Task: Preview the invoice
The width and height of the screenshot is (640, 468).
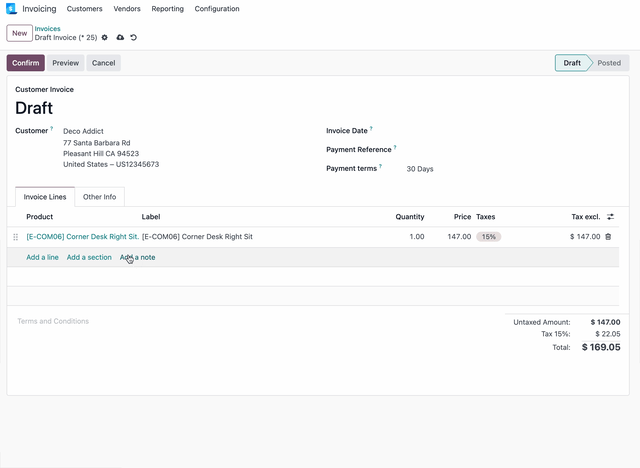Action: [65, 63]
